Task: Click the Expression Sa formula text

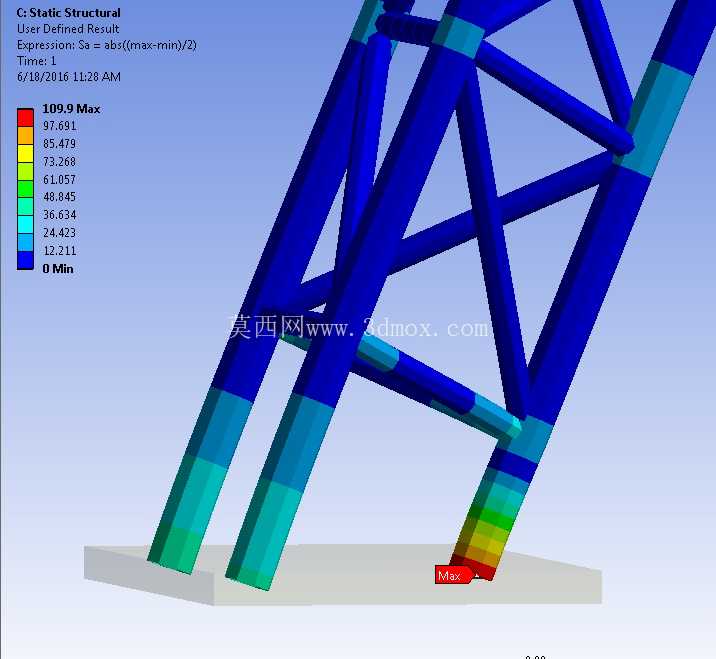Action: 107,45
